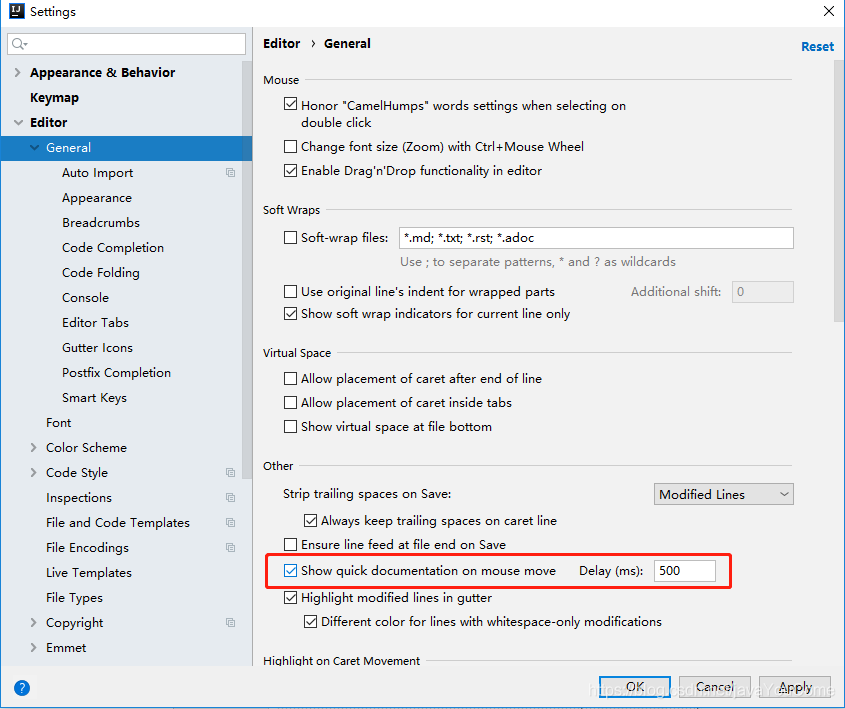
Task: Enable Change font size with Ctrl+Mouse Wheel
Action: pos(291,147)
